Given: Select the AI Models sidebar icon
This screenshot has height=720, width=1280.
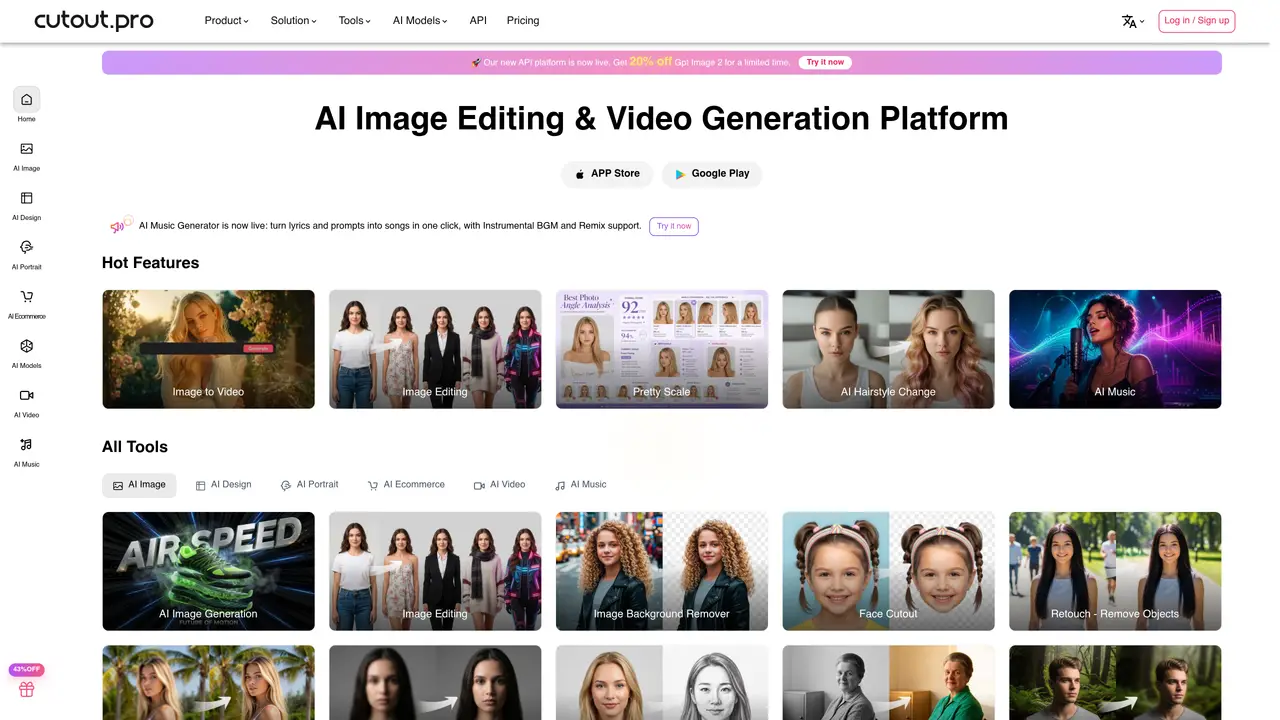Looking at the screenshot, I should pyautogui.click(x=26, y=346).
